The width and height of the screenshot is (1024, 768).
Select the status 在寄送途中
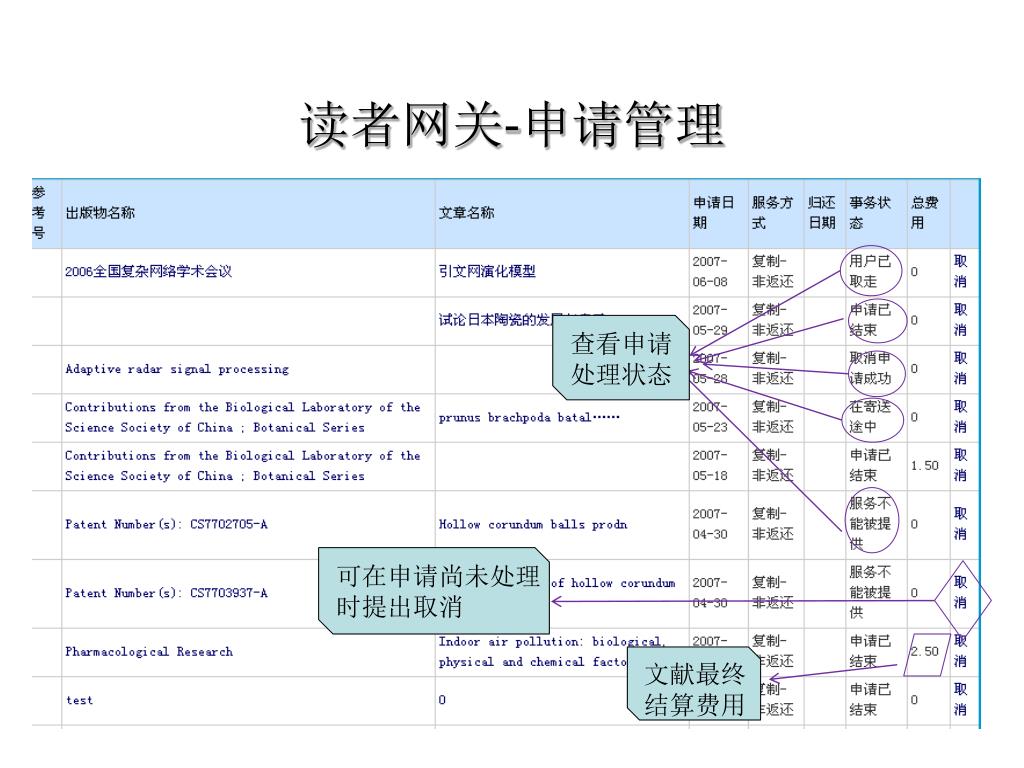coord(870,417)
